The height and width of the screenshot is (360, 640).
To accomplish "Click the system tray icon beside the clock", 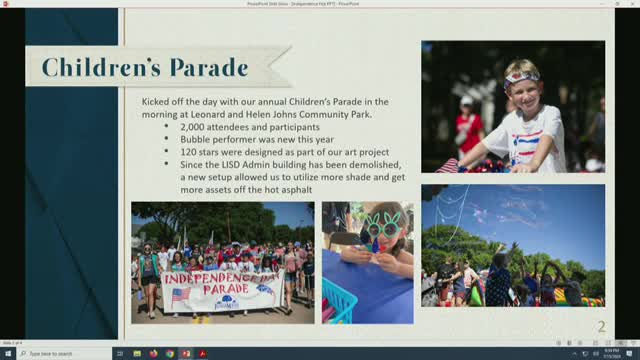I will [596, 353].
